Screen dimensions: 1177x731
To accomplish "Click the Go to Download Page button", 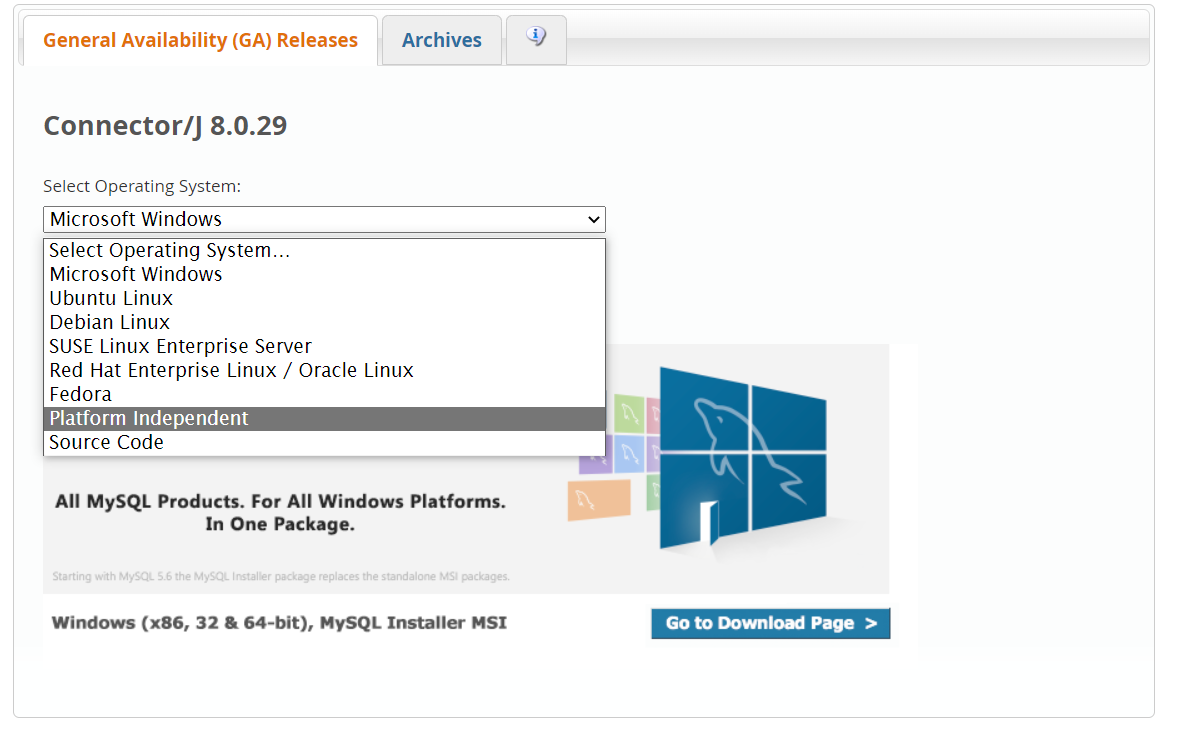I will pyautogui.click(x=770, y=624).
